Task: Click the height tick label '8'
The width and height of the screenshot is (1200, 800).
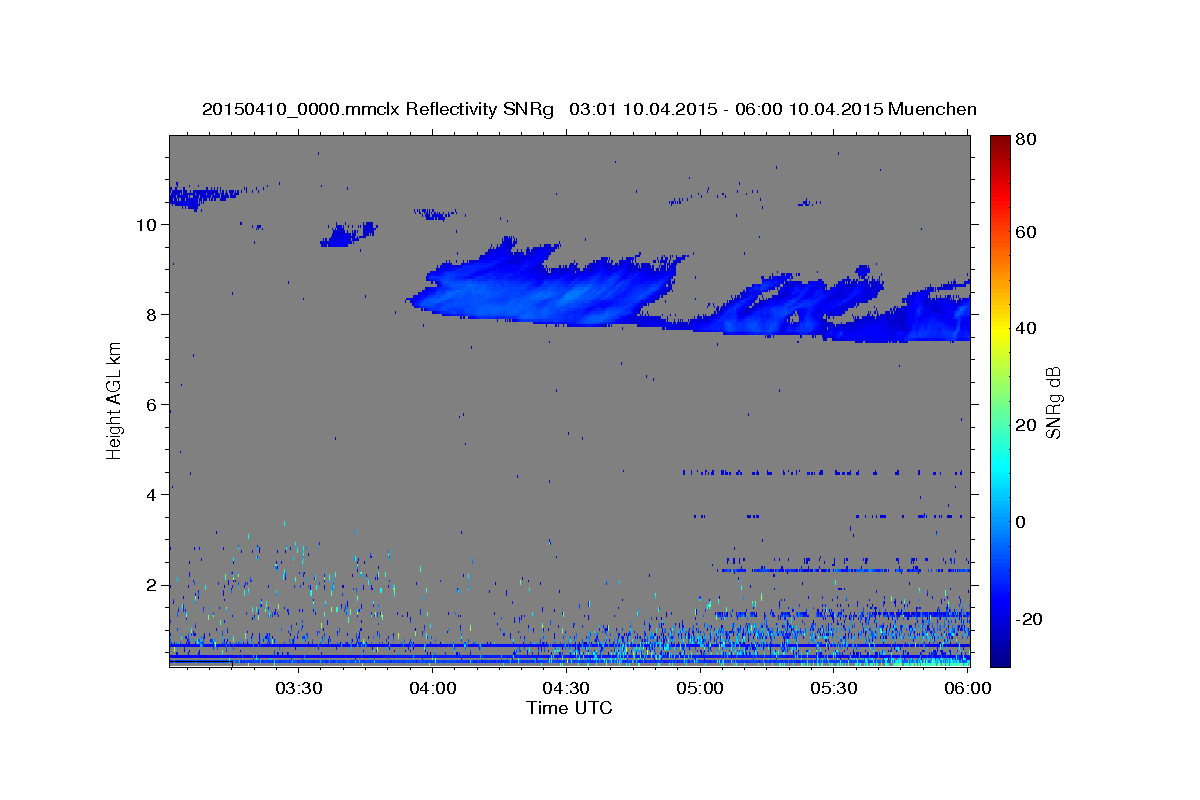Action: click(x=150, y=315)
